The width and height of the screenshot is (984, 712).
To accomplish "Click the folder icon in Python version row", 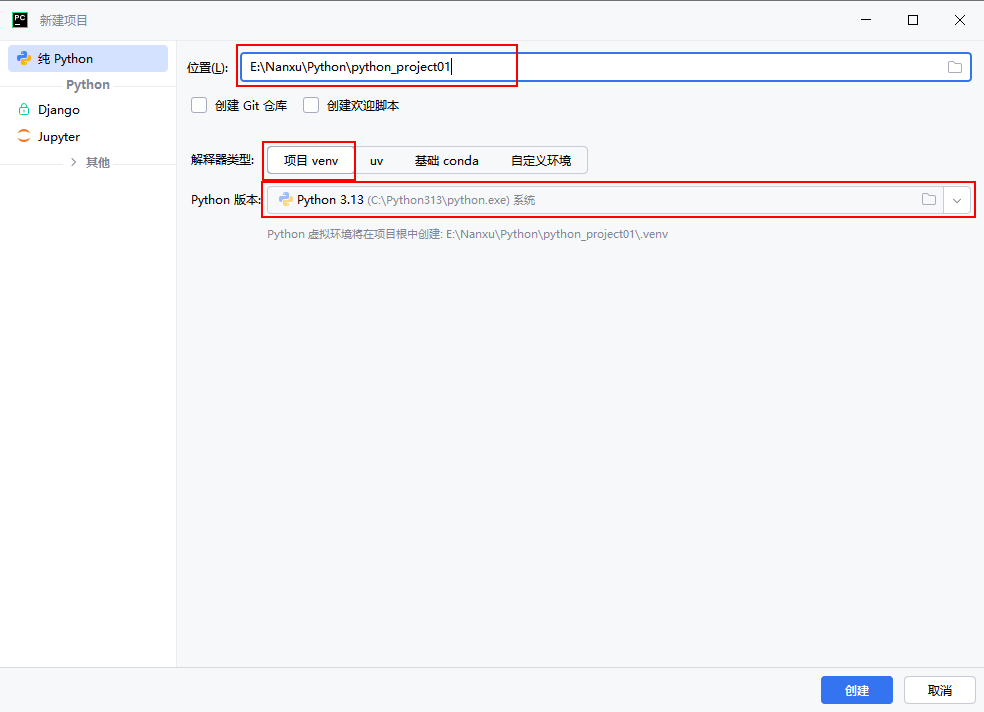I will coord(928,200).
